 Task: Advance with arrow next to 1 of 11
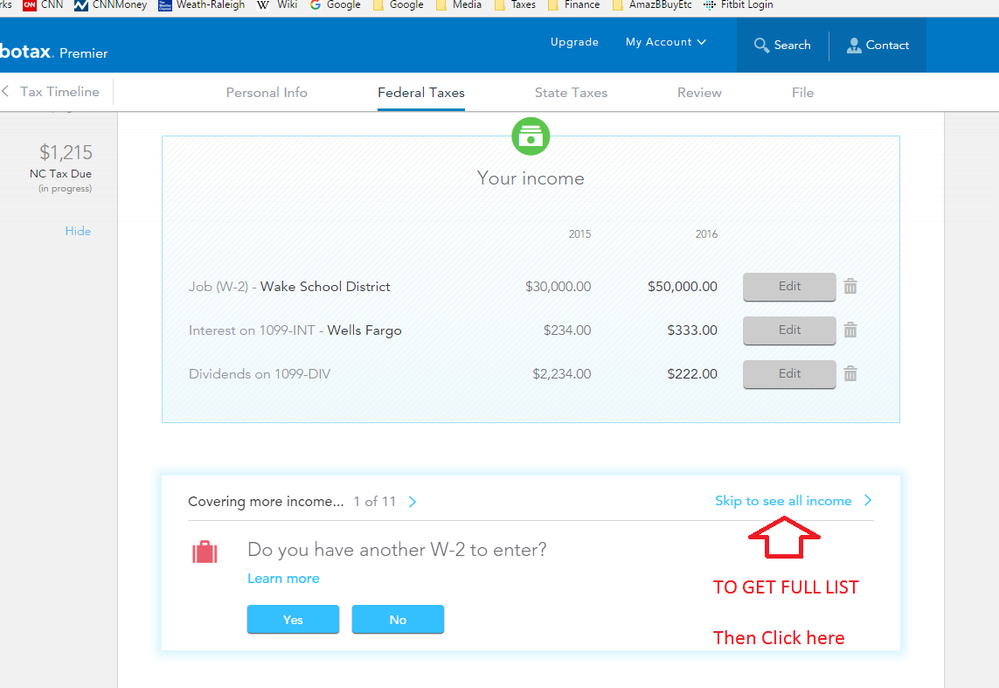click(x=412, y=502)
